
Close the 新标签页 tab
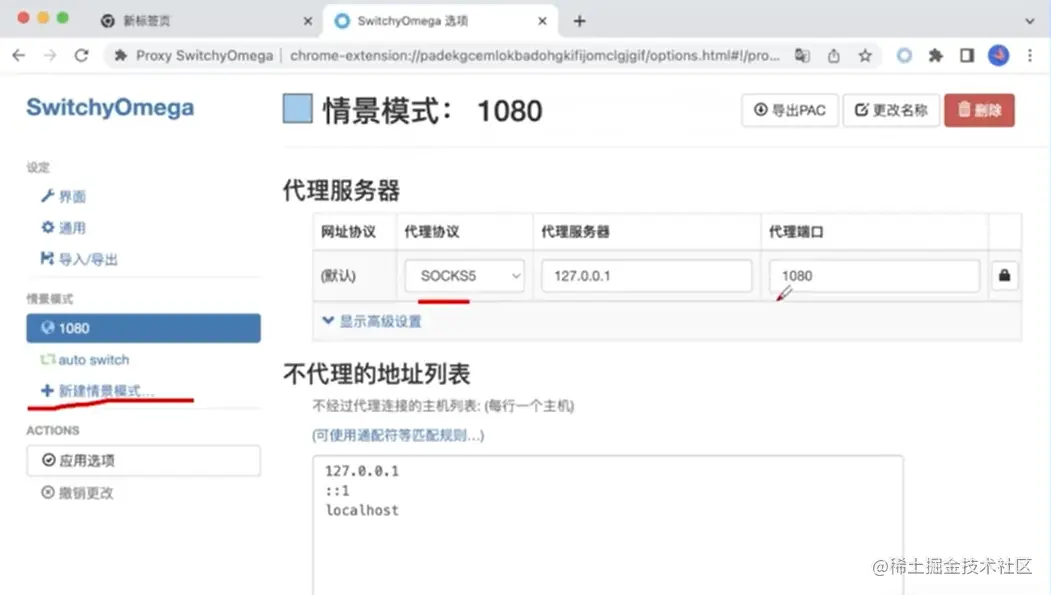(308, 21)
